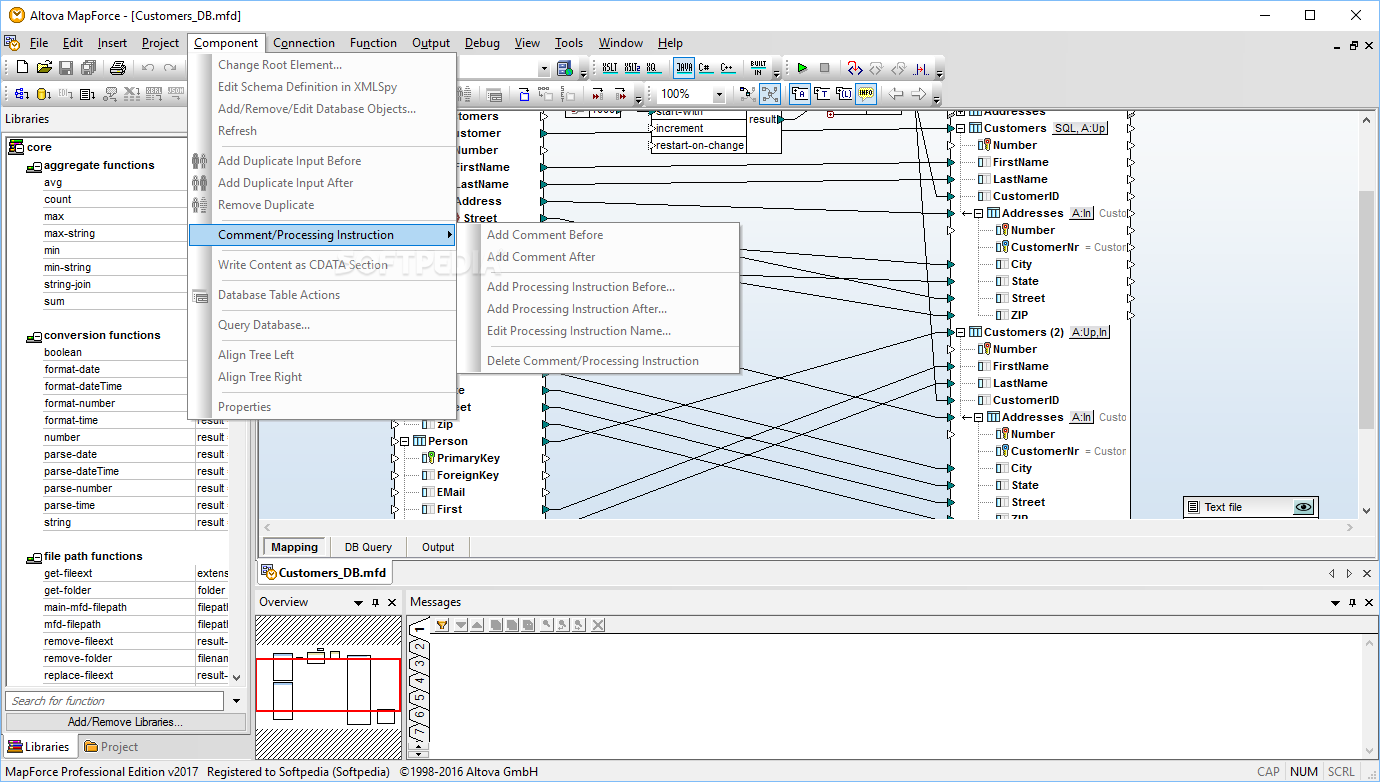Collapse Customers (2) table node

coord(961,332)
